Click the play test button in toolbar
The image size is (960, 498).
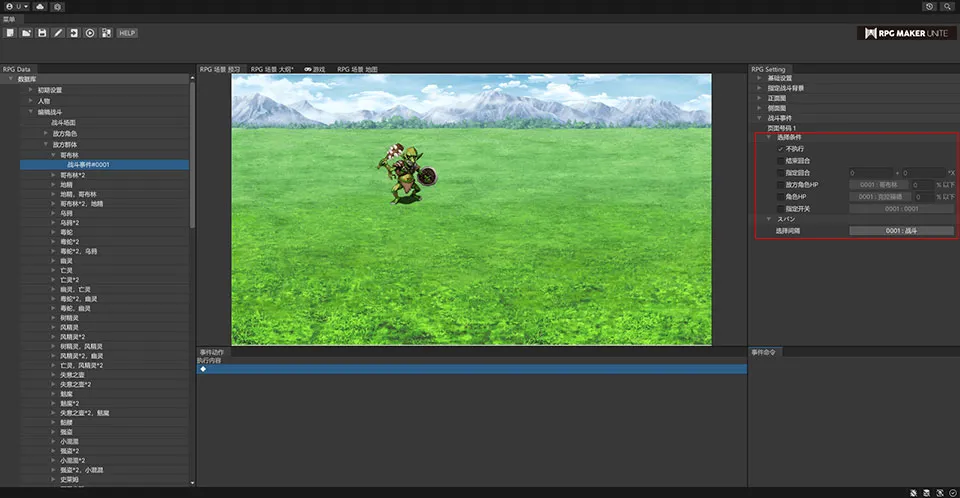tap(90, 33)
